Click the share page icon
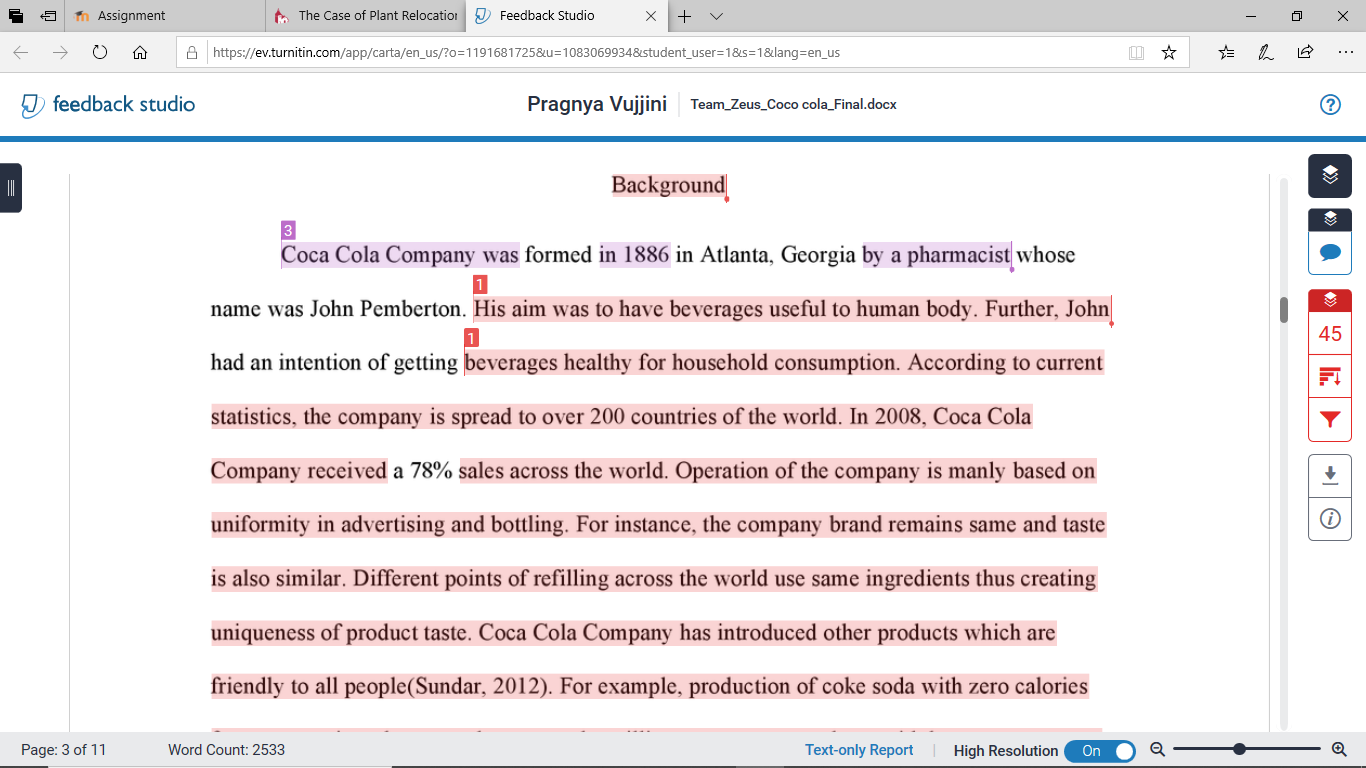The width and height of the screenshot is (1366, 768). tap(1305, 53)
